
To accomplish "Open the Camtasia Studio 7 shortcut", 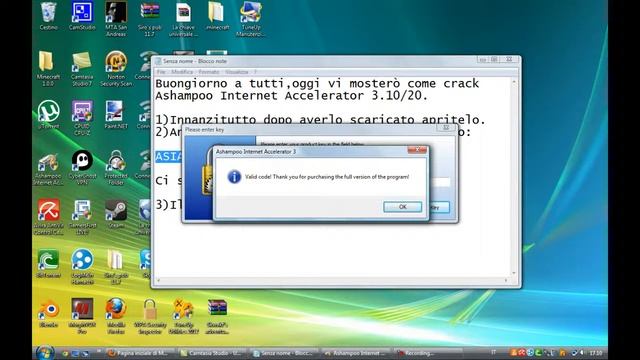I will (x=82, y=69).
